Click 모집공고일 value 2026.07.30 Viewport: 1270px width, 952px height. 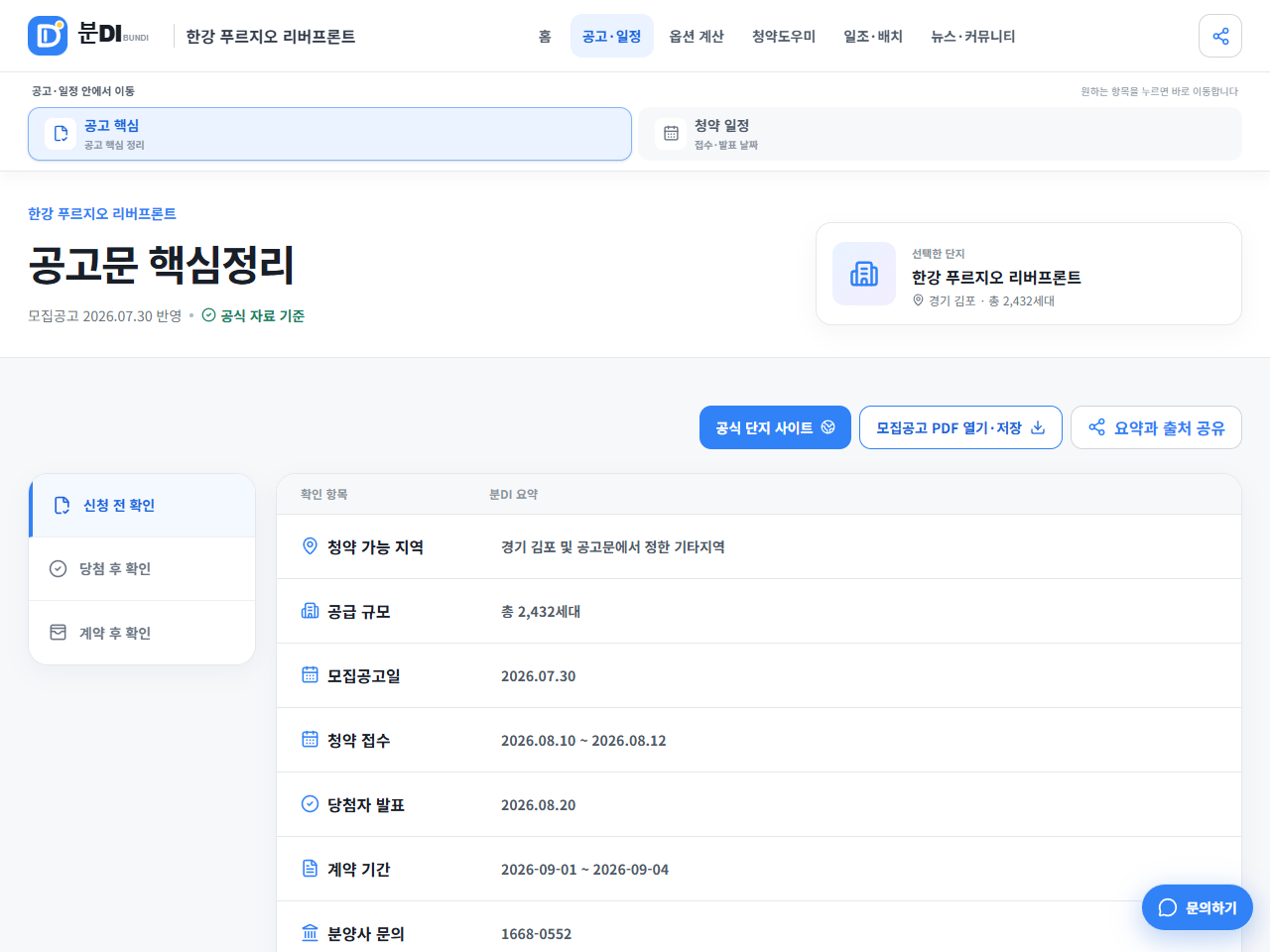[538, 675]
